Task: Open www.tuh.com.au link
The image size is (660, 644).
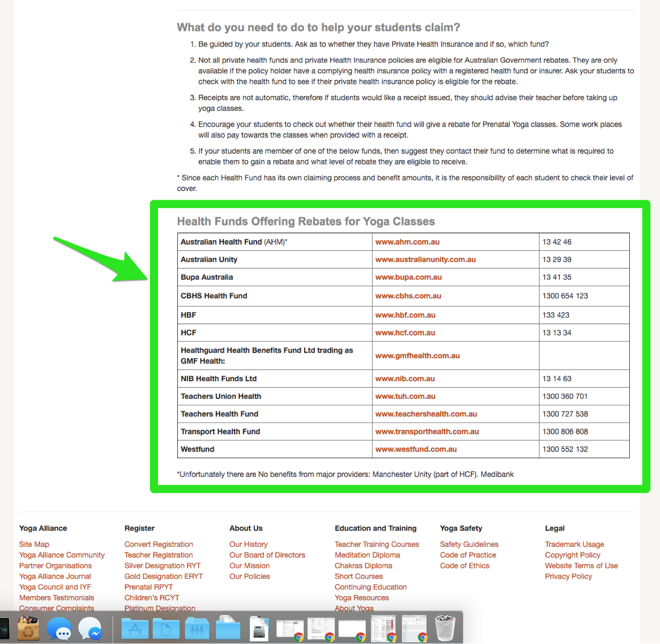Action: pos(405,397)
